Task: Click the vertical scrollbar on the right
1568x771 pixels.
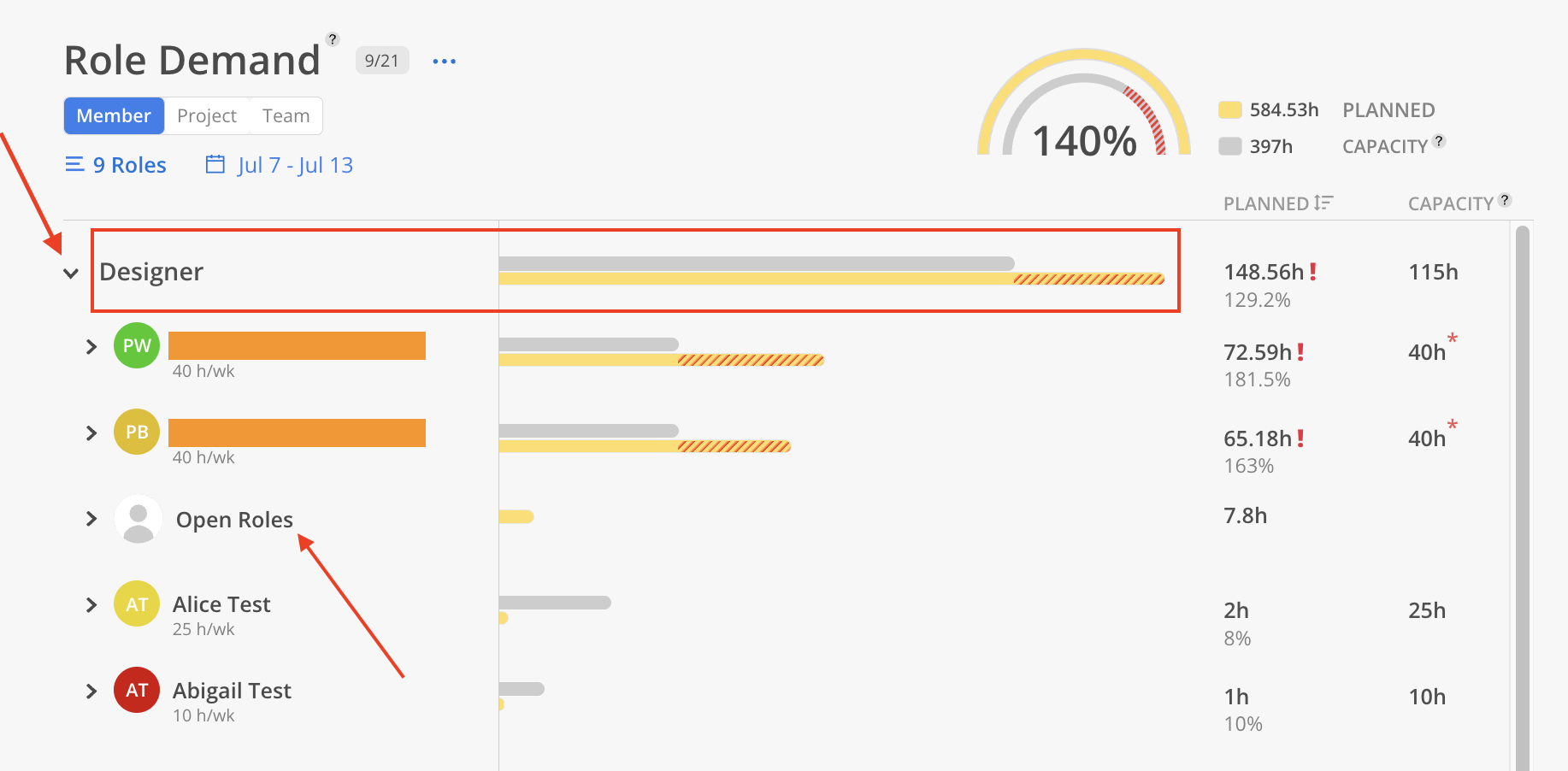Action: 1522,496
